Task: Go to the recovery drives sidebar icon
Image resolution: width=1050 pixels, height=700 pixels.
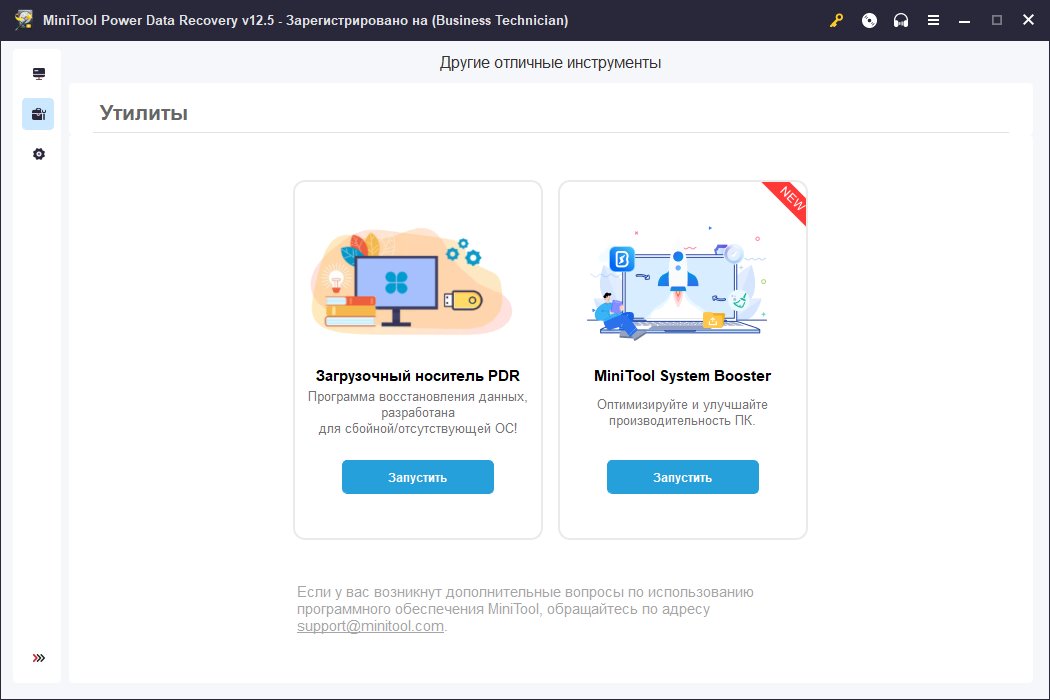Action: [x=39, y=74]
